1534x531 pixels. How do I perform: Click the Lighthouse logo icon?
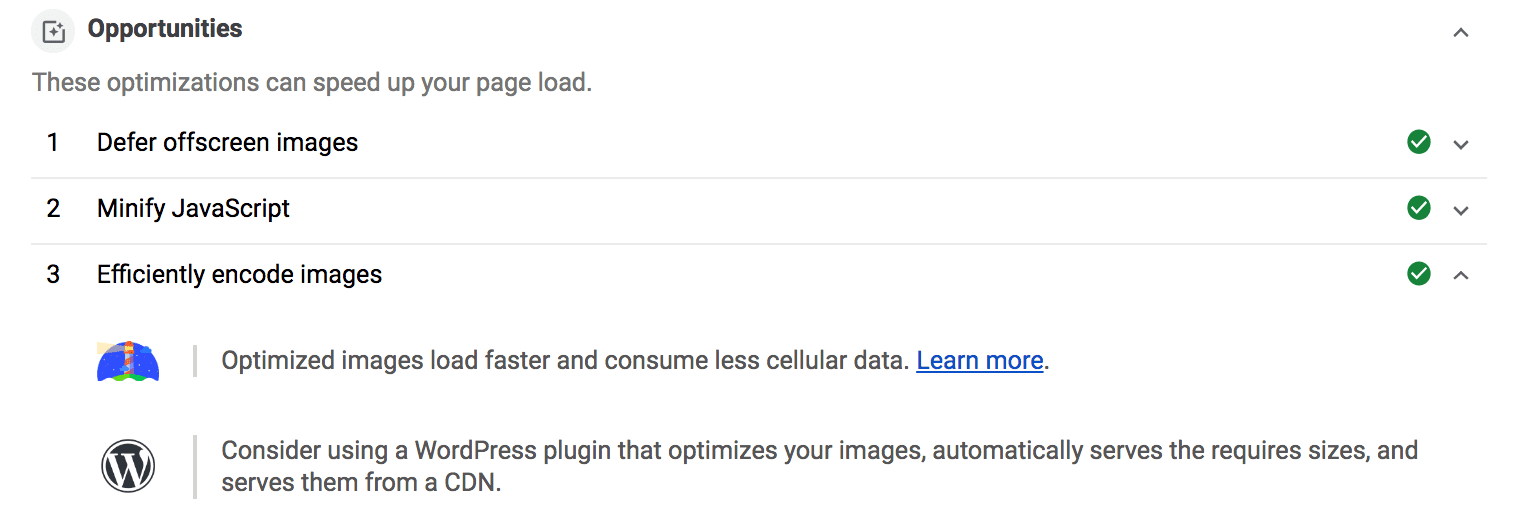pos(128,361)
